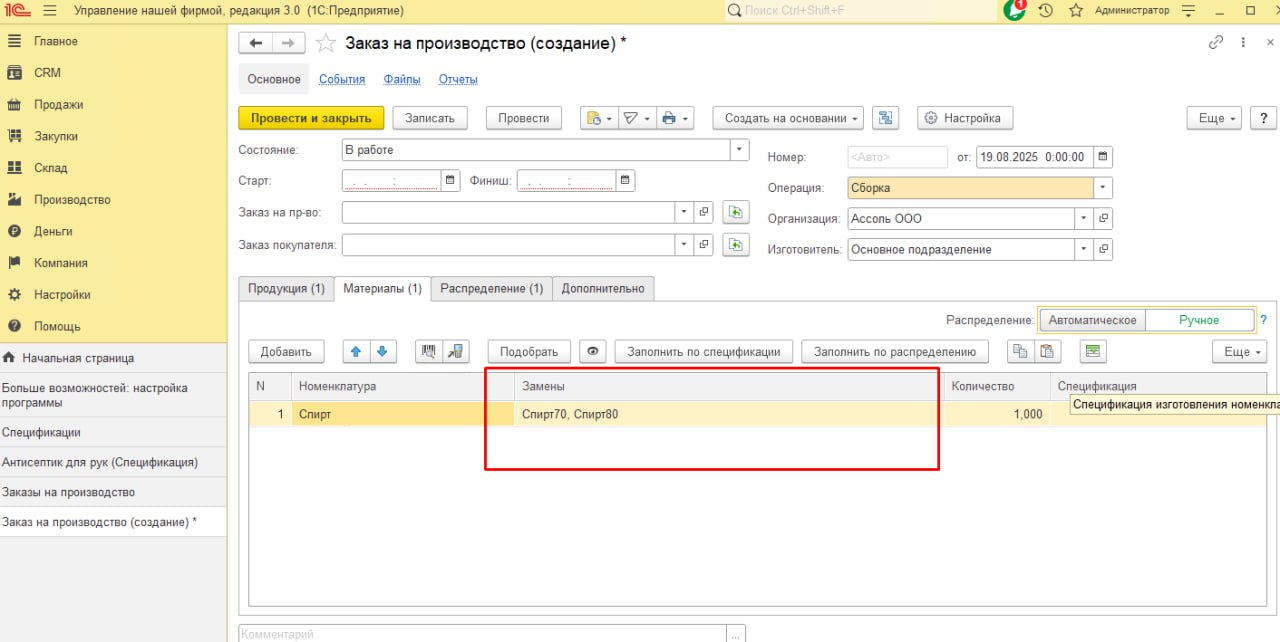Open the Производство section in sidebar
This screenshot has width=1280, height=642.
[72, 199]
